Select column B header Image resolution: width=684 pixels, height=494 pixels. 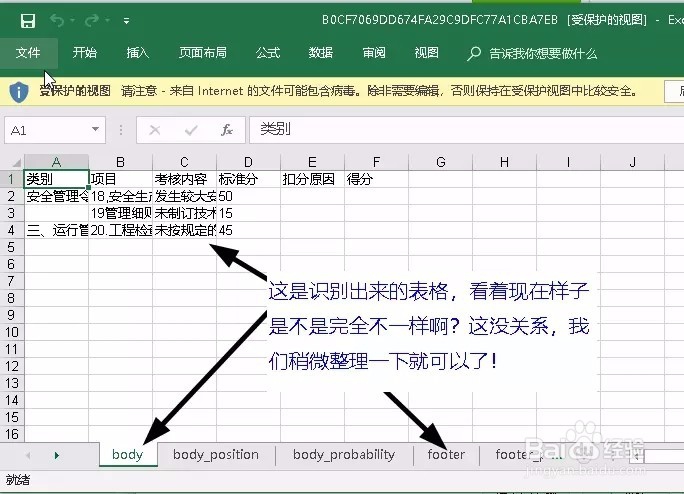point(120,162)
